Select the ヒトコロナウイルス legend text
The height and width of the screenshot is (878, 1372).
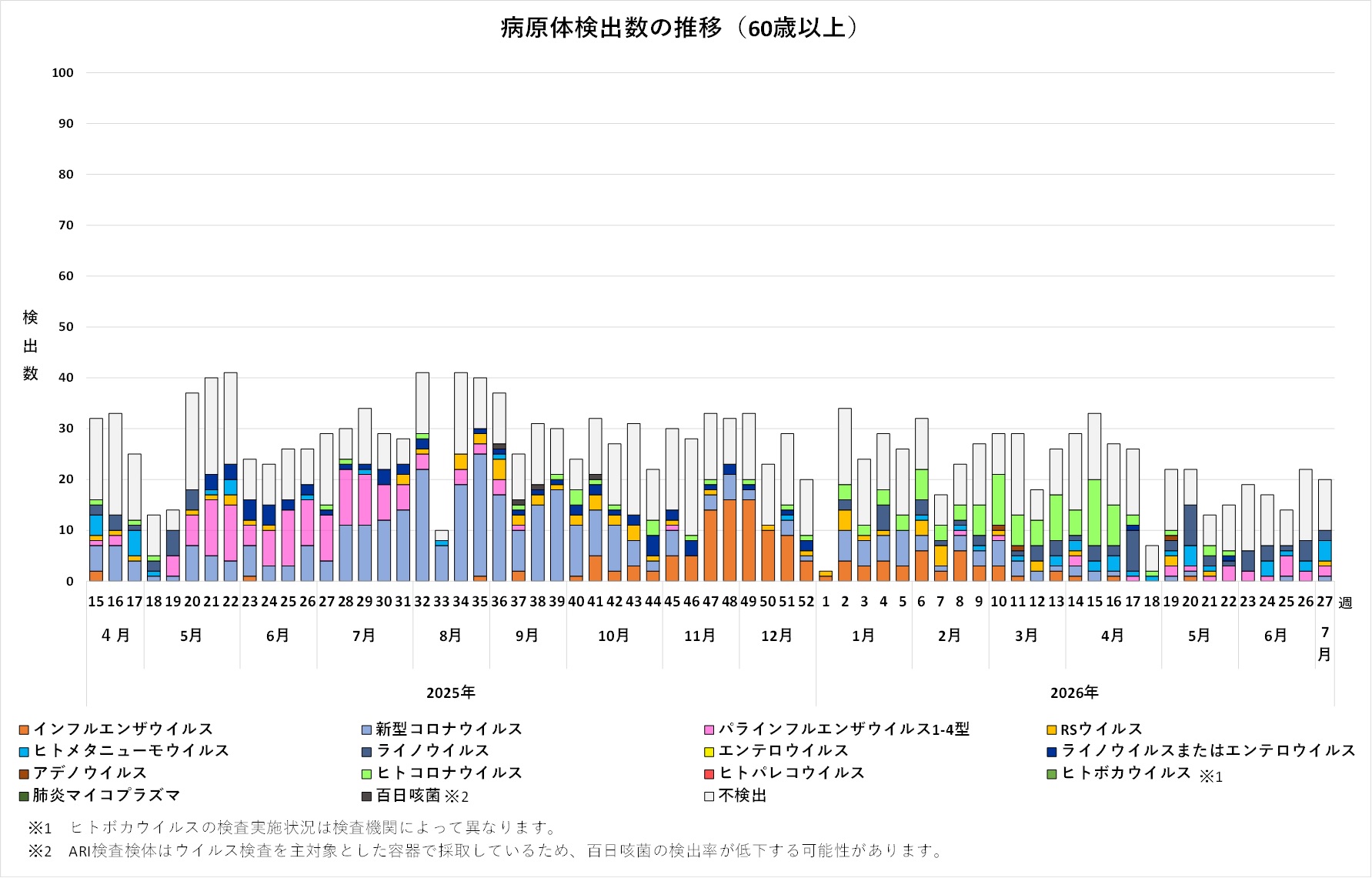(449, 773)
